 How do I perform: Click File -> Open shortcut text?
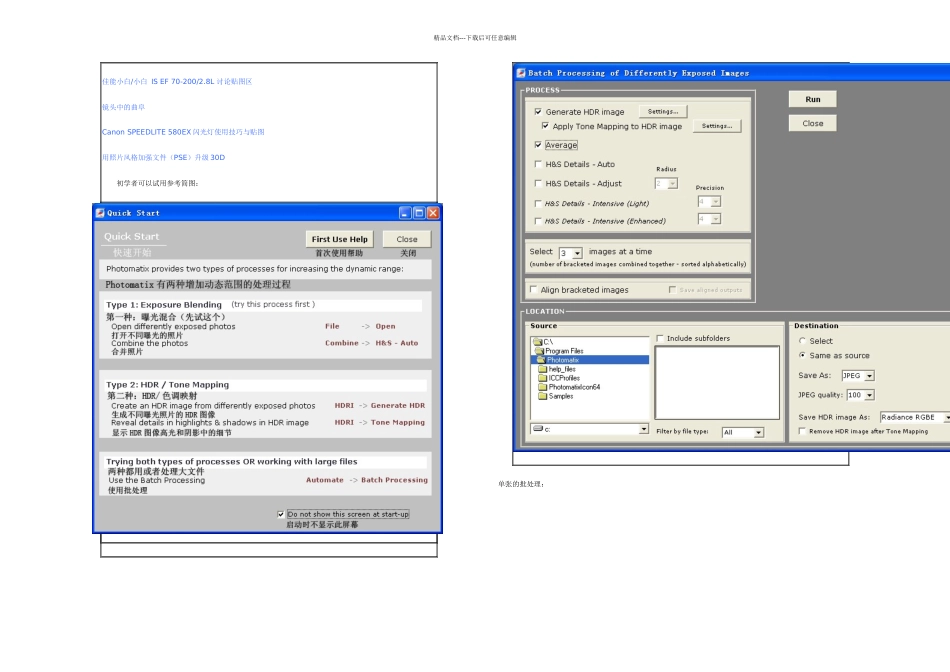coord(360,326)
